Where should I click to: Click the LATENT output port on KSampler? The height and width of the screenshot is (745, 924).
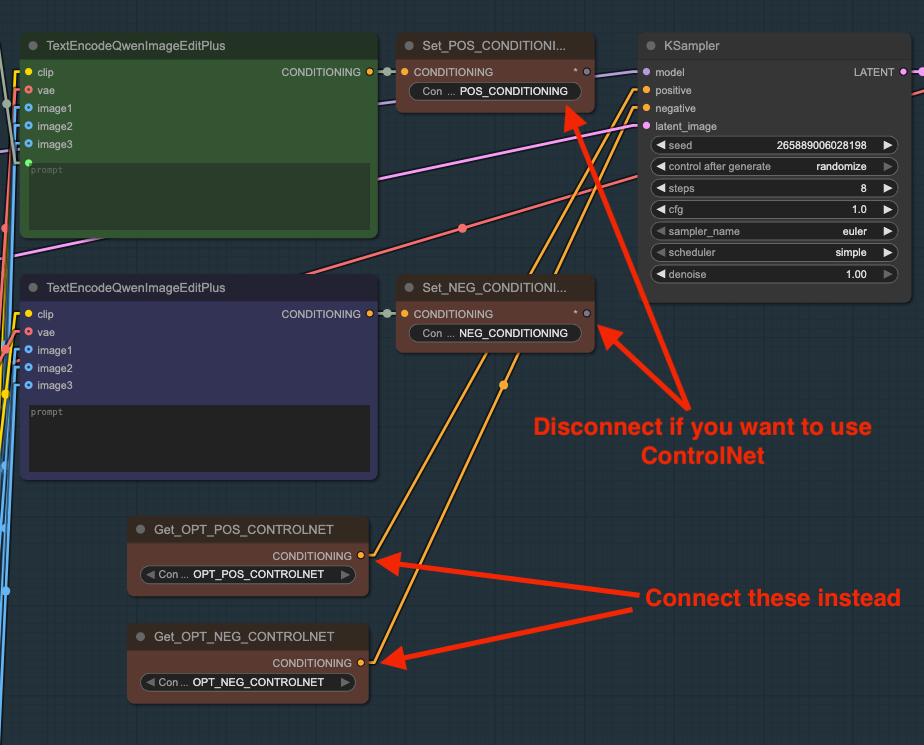click(x=905, y=72)
